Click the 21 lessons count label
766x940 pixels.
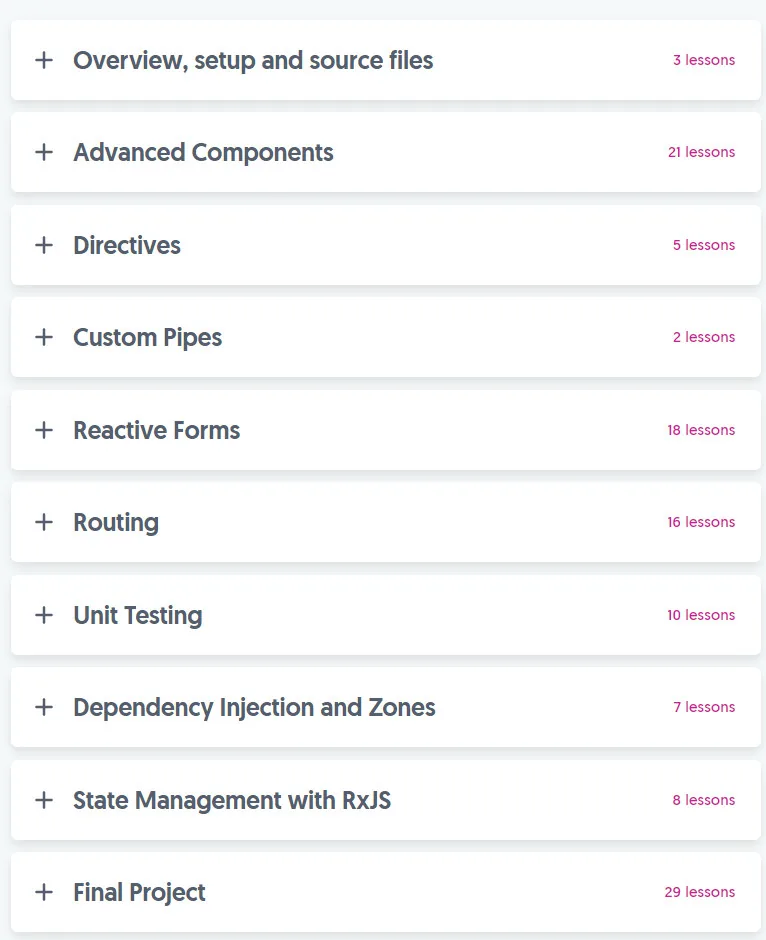[x=701, y=152]
